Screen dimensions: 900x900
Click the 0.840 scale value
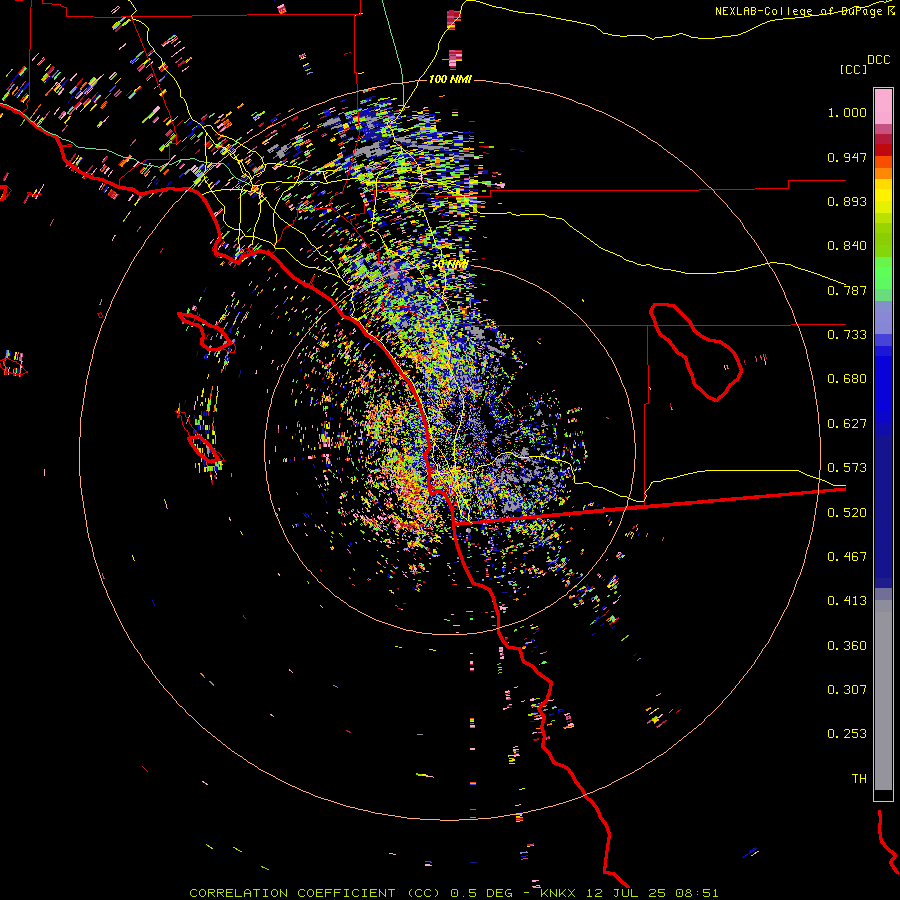click(x=847, y=246)
